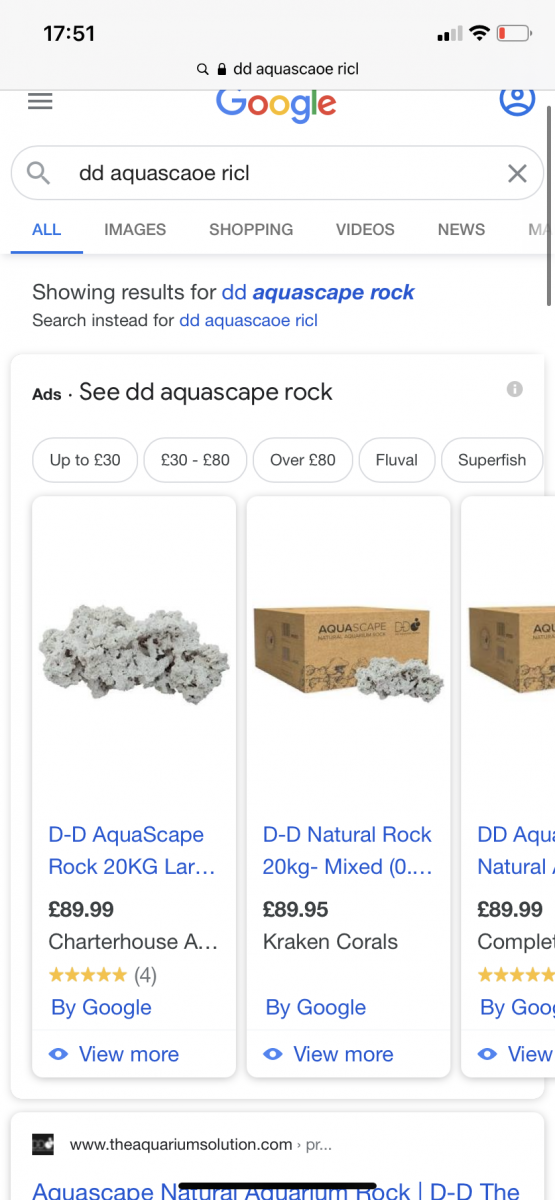The width and height of the screenshot is (555, 1200).
Task: Tap theaquariumsolution.com site favicon
Action: pyautogui.click(x=43, y=1144)
